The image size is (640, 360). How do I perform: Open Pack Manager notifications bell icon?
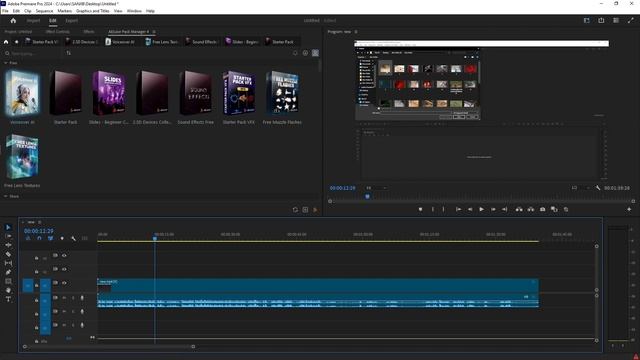295,53
